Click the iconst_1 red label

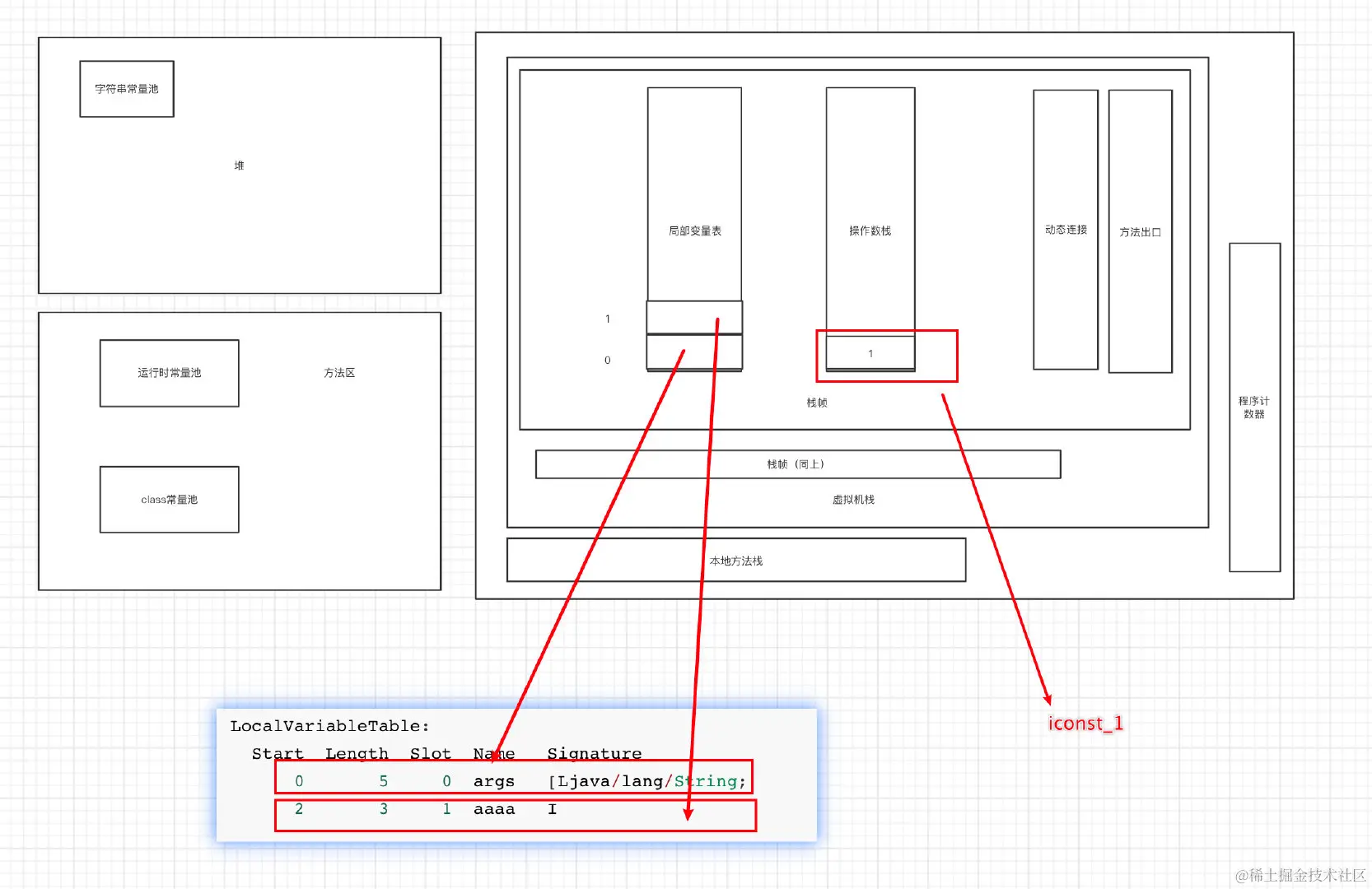pyautogui.click(x=1085, y=724)
